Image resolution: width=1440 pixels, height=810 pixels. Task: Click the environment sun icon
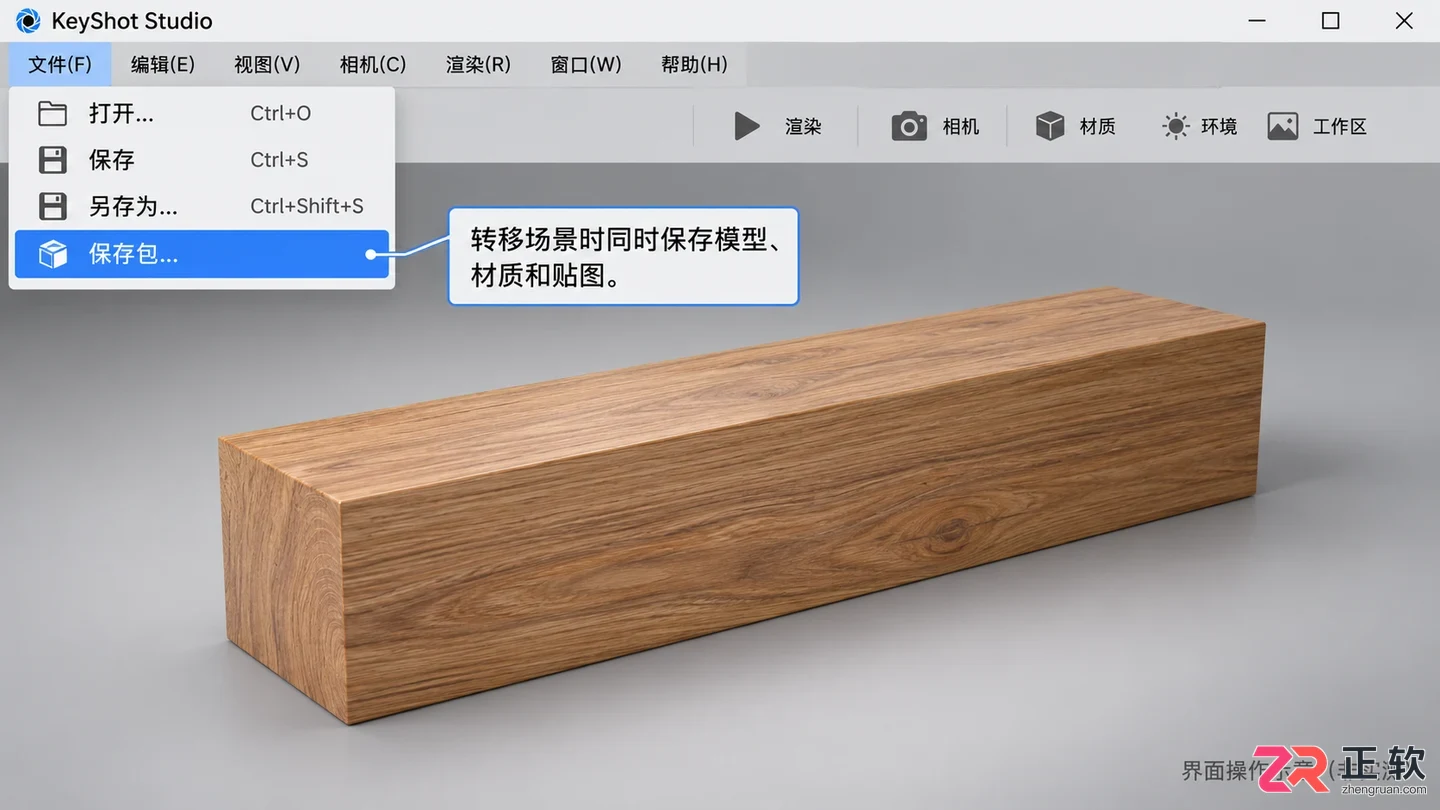1175,126
